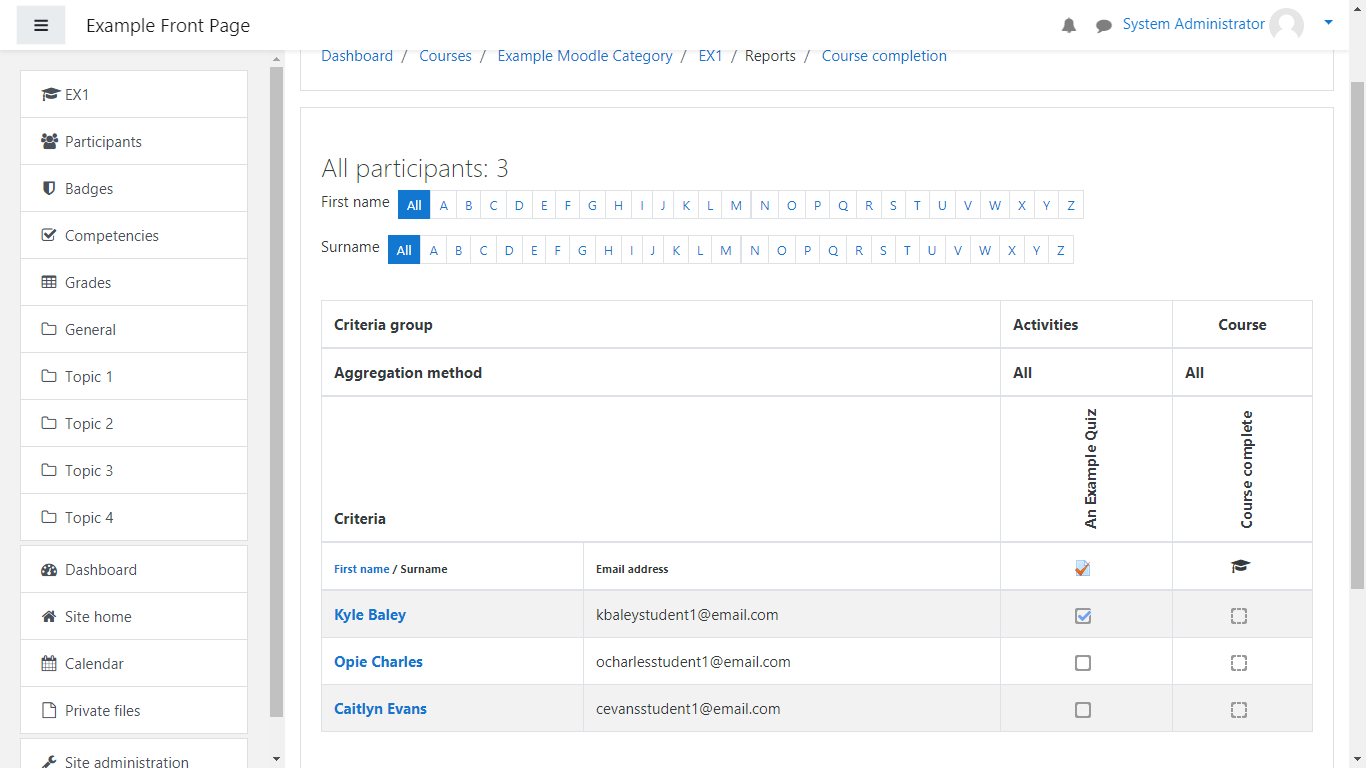The image size is (1366, 768).
Task: Open Kyle Baley's profile link
Action: point(370,615)
